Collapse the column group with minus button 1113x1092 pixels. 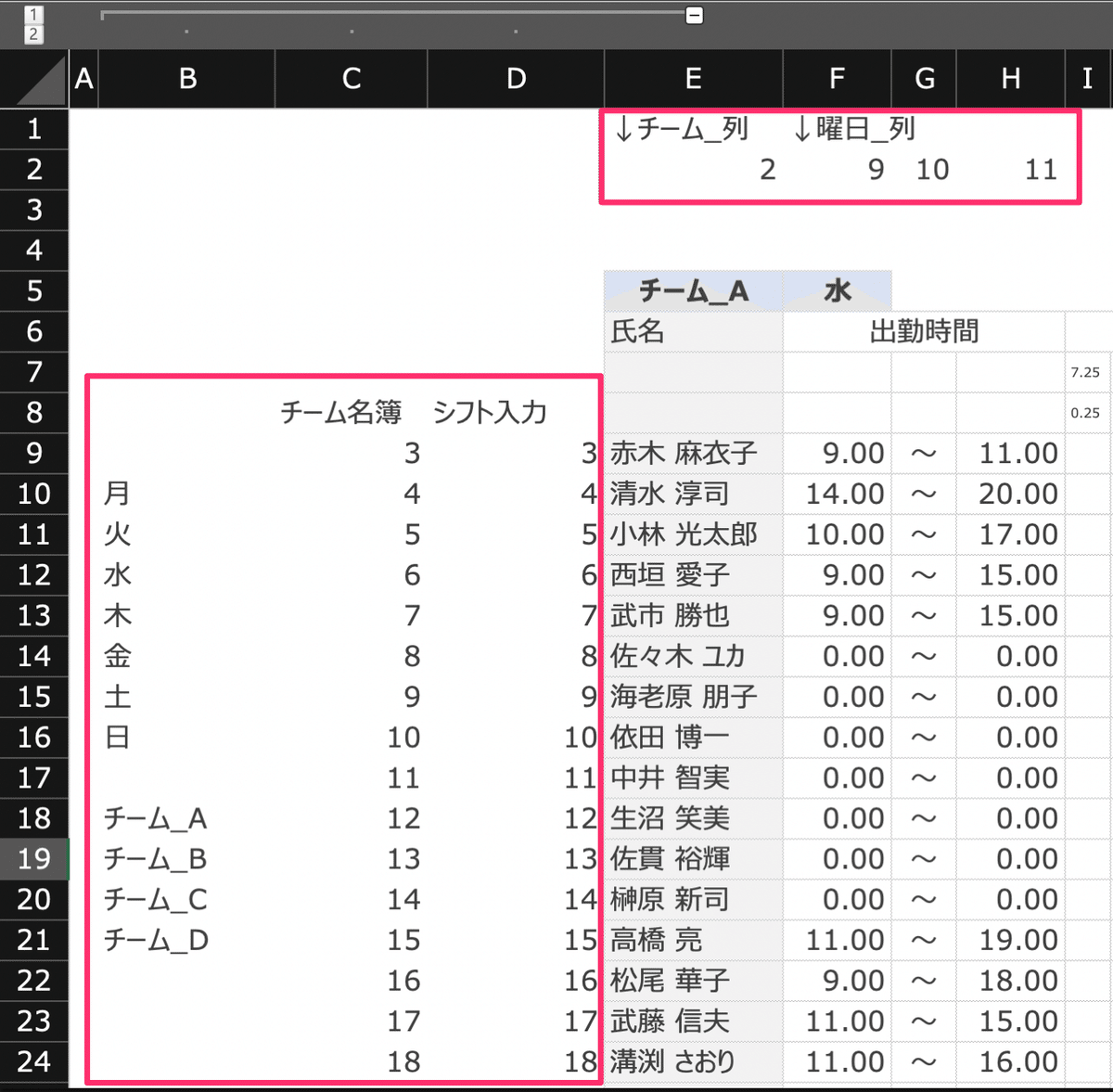[x=694, y=15]
